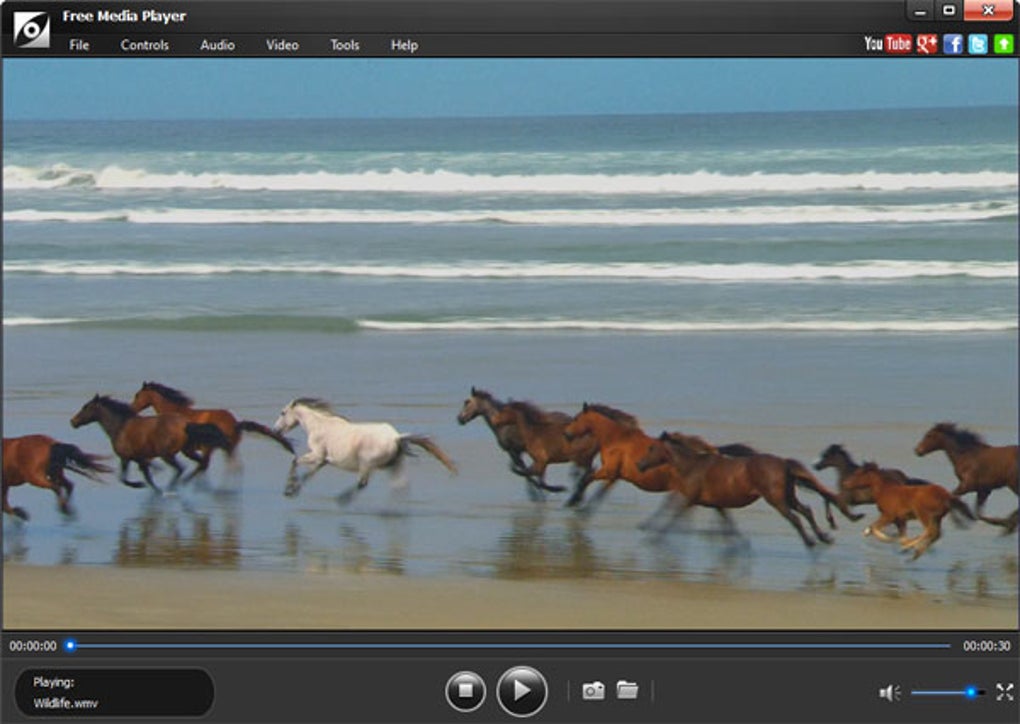Click the Free Media Player title text

pyautogui.click(x=124, y=16)
